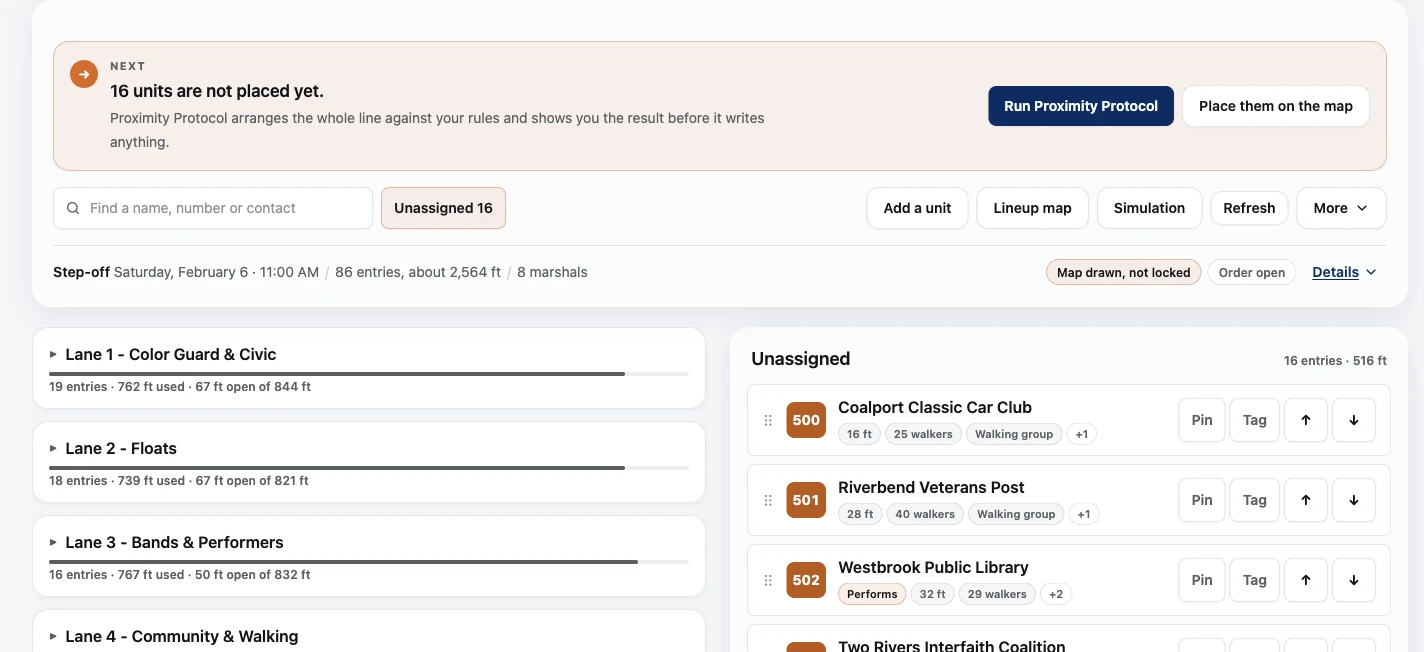Open the Simulation view
The image size is (1424, 652).
pos(1149,208)
